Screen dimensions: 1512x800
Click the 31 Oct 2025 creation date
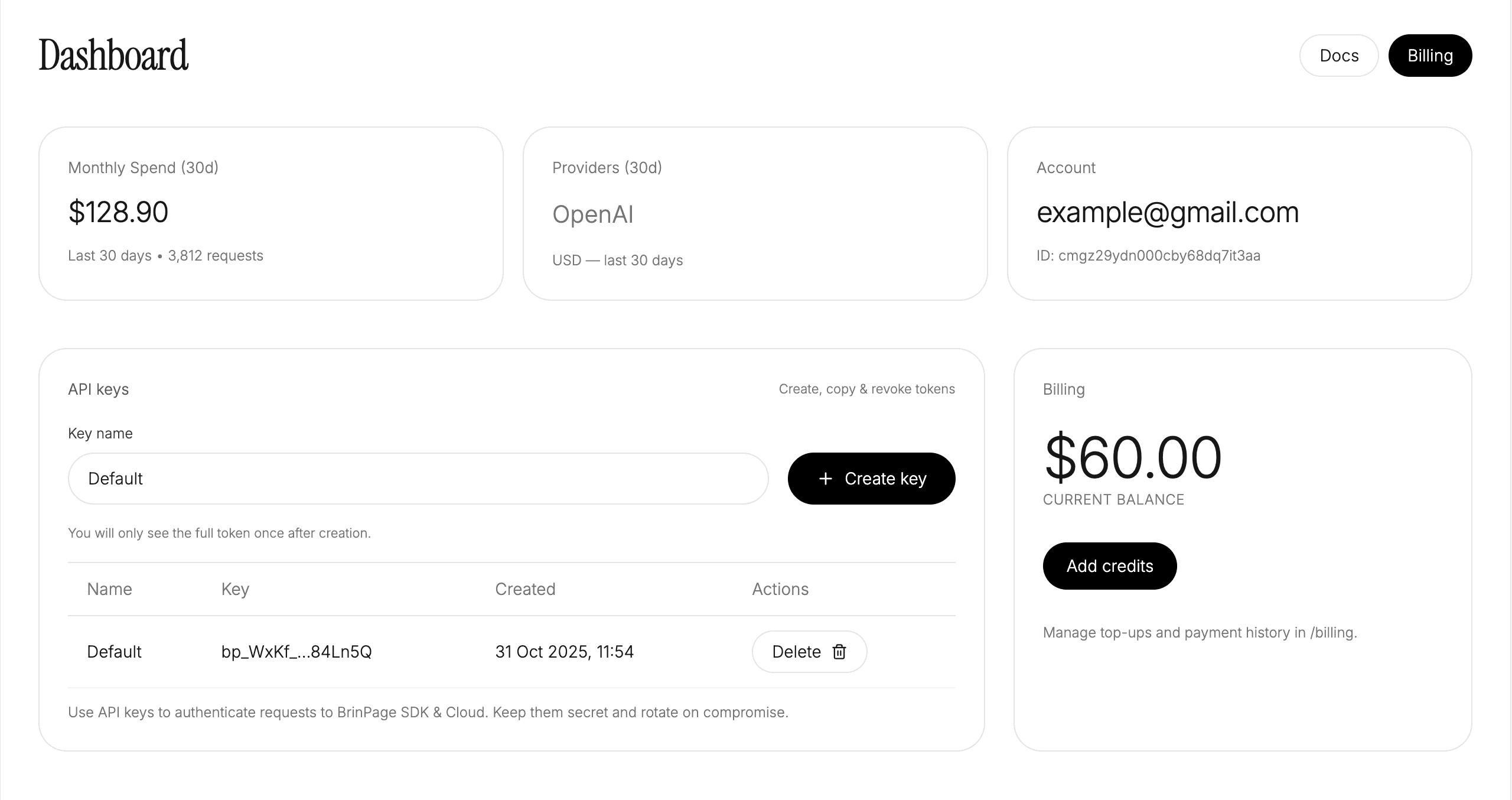coord(564,652)
